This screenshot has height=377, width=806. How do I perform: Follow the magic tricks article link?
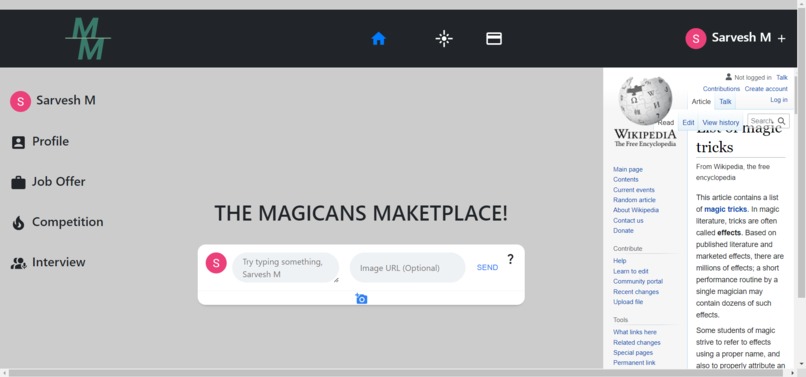point(726,209)
